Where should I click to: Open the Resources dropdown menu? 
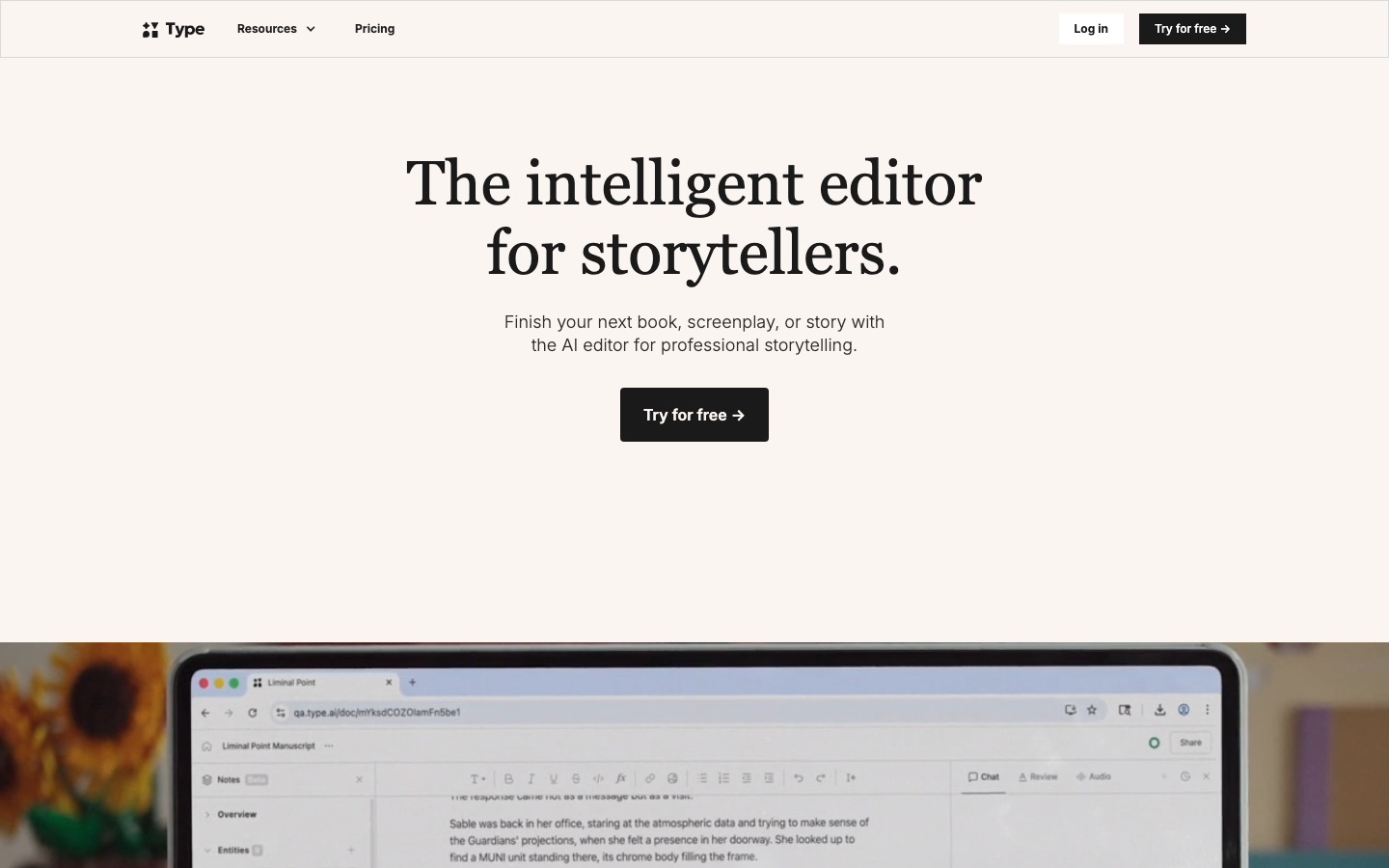[277, 29]
